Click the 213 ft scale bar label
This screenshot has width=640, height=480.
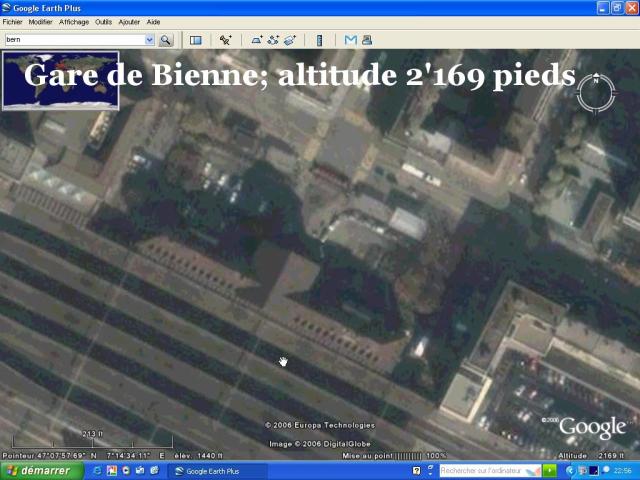pos(92,434)
